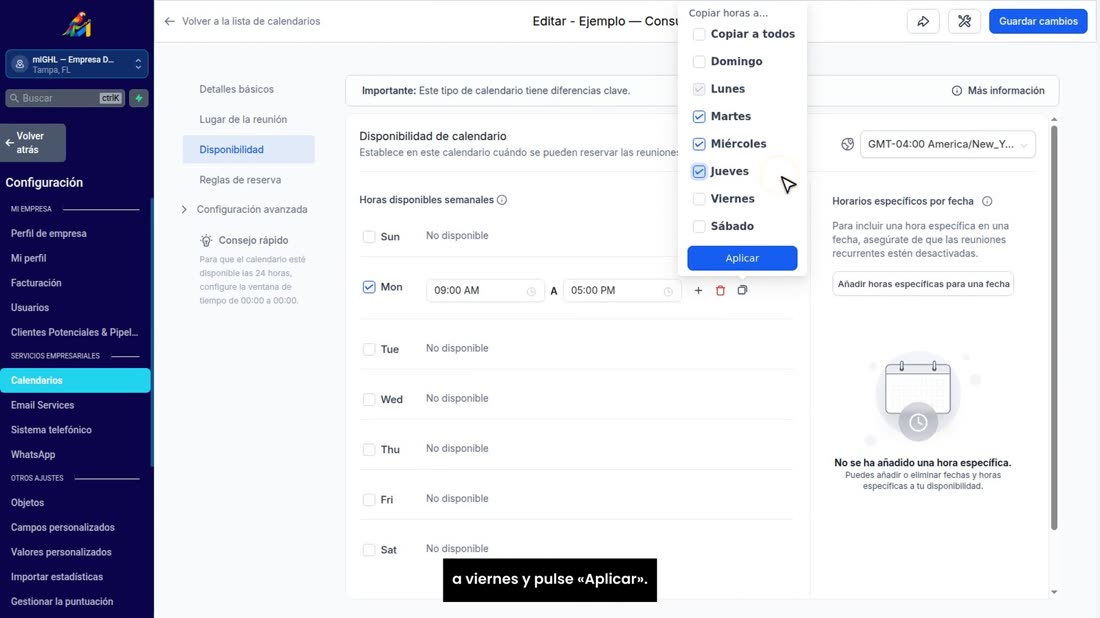Click the clock icon in 09:00 AM field
This screenshot has height=618, width=1100.
pos(531,291)
